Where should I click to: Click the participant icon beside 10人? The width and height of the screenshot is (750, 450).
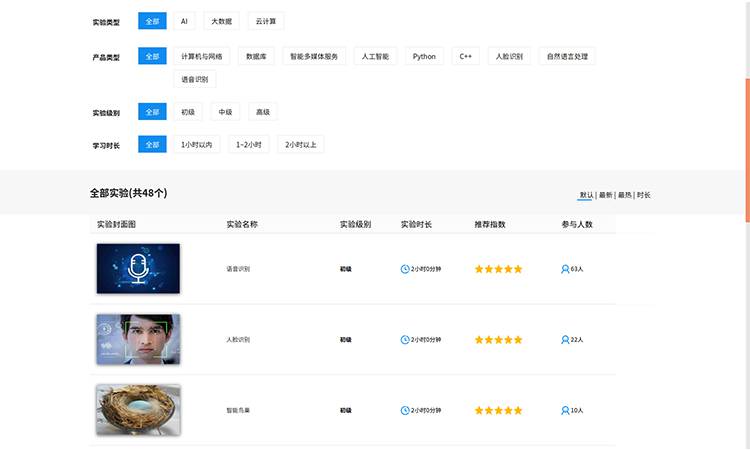point(565,411)
